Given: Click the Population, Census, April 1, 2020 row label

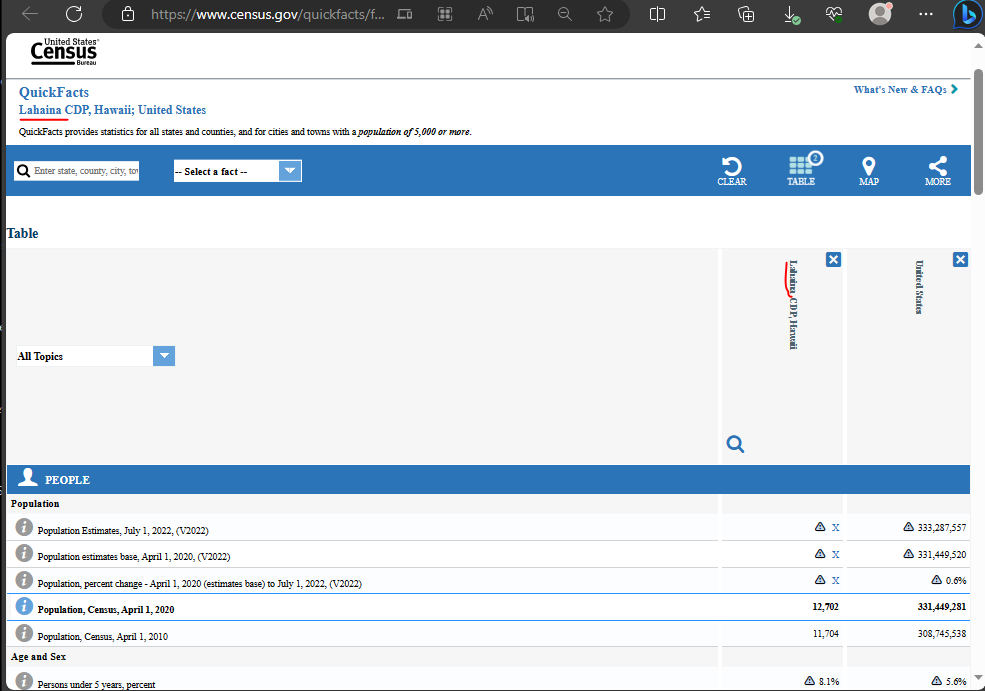Looking at the screenshot, I should coord(106,609).
